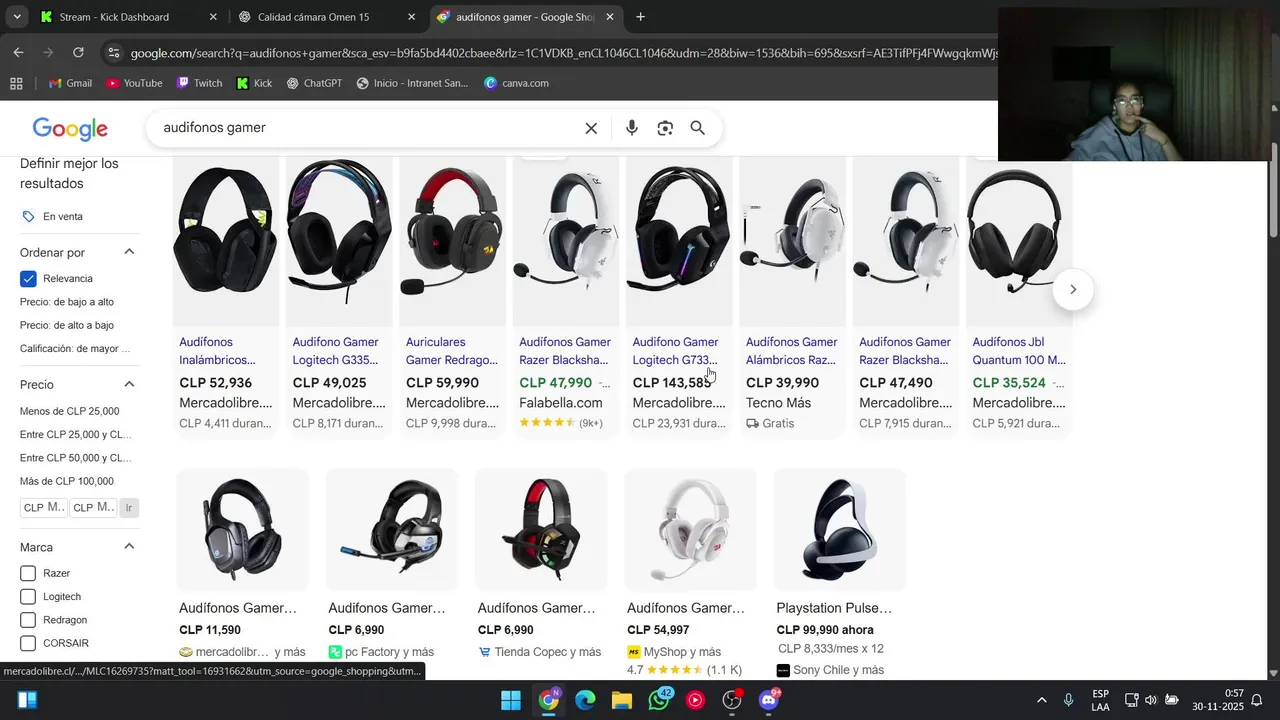The height and width of the screenshot is (720, 1280).
Task: Switch to Stream - Kick Dashboard tab
Action: click(127, 17)
